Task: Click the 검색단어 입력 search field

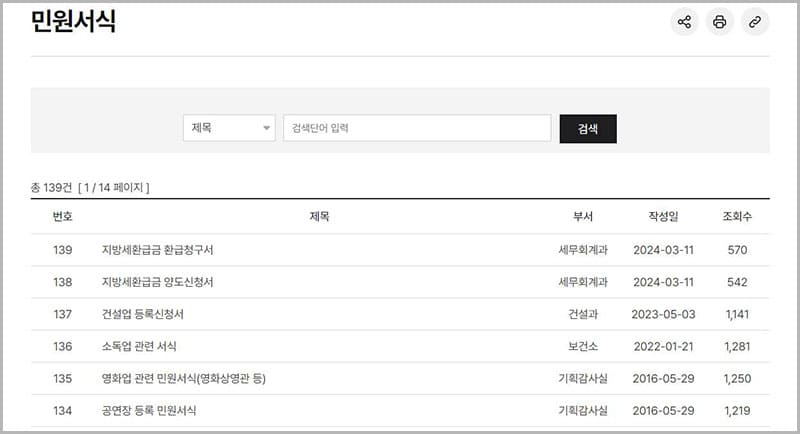Action: [417, 128]
